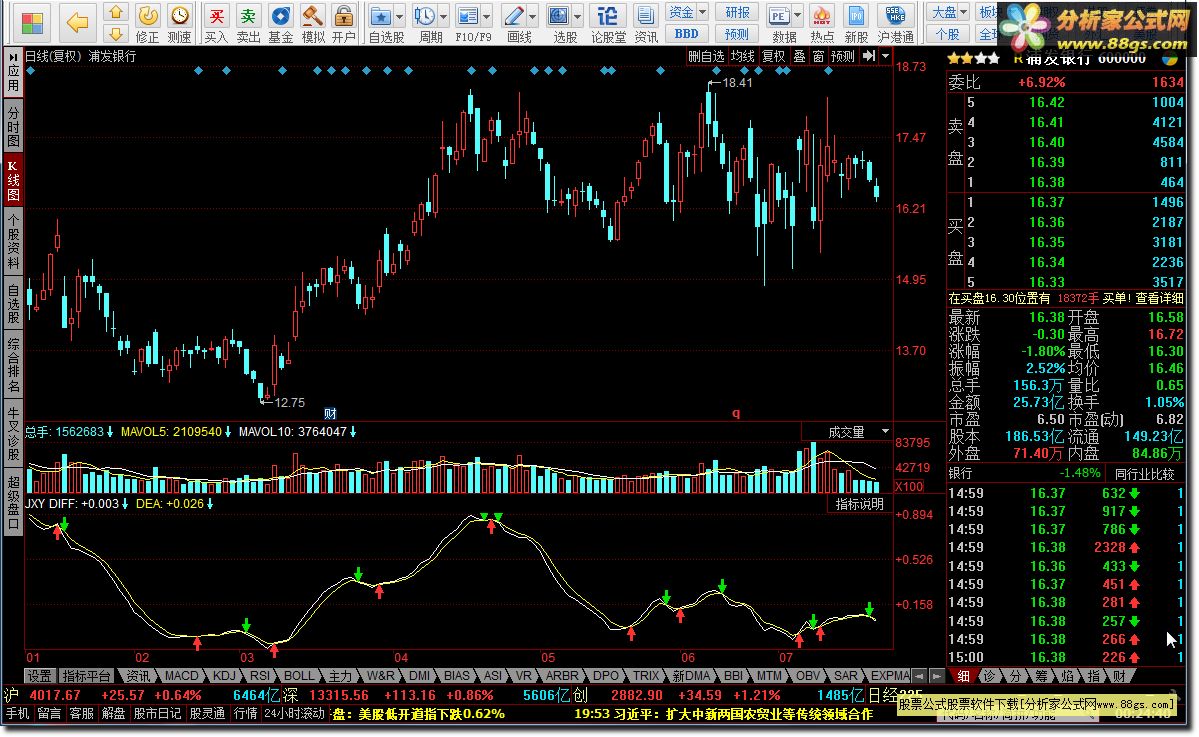Click the 指标说明 button
Image resolution: width=1199 pixels, height=737 pixels.
pos(859,504)
